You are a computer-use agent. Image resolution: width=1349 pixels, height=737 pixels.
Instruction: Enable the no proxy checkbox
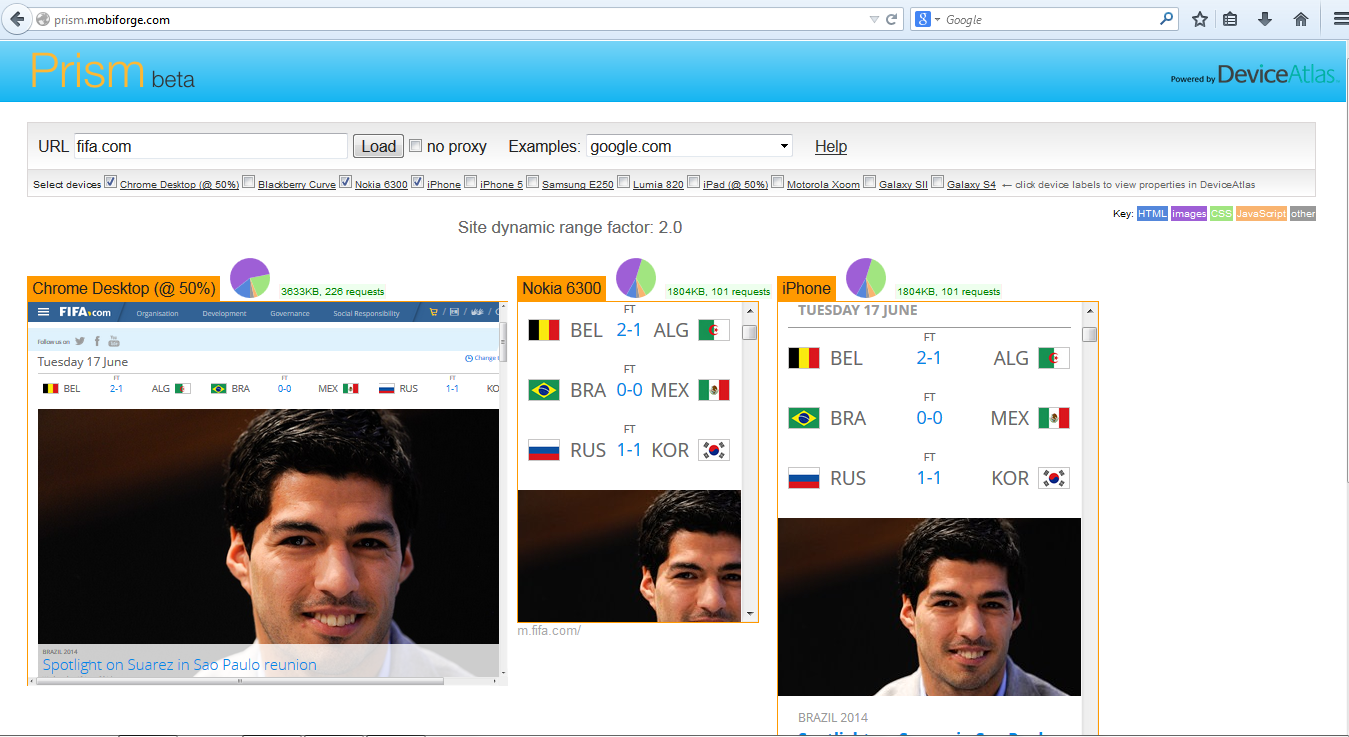[416, 146]
